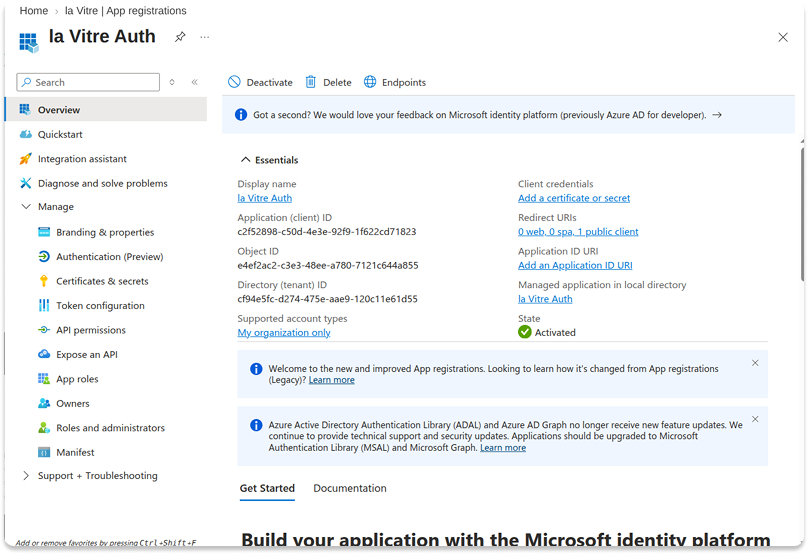Click the feedback banner arrow

(x=717, y=115)
